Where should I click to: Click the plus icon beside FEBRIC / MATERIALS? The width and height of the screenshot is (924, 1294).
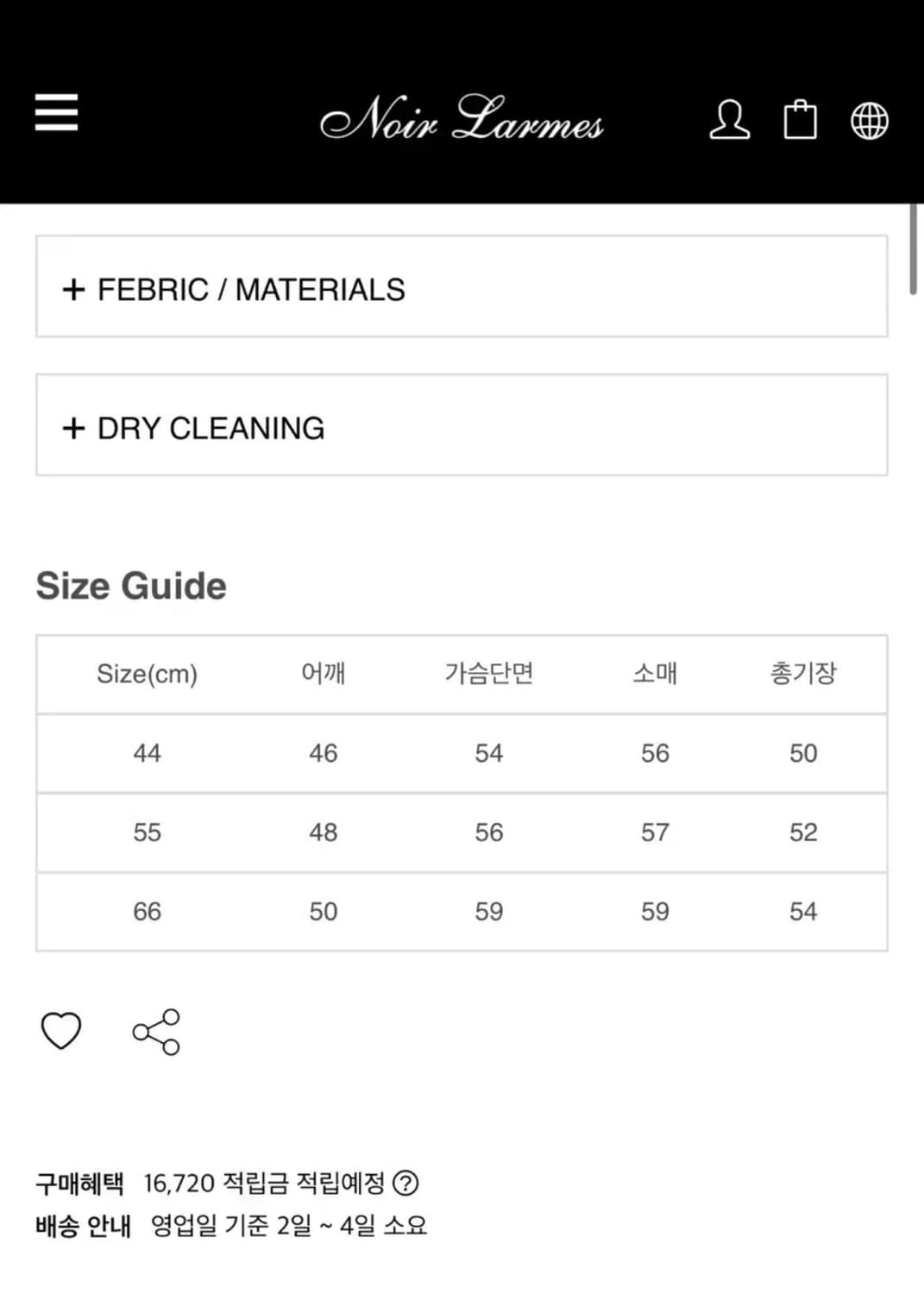[74, 290]
